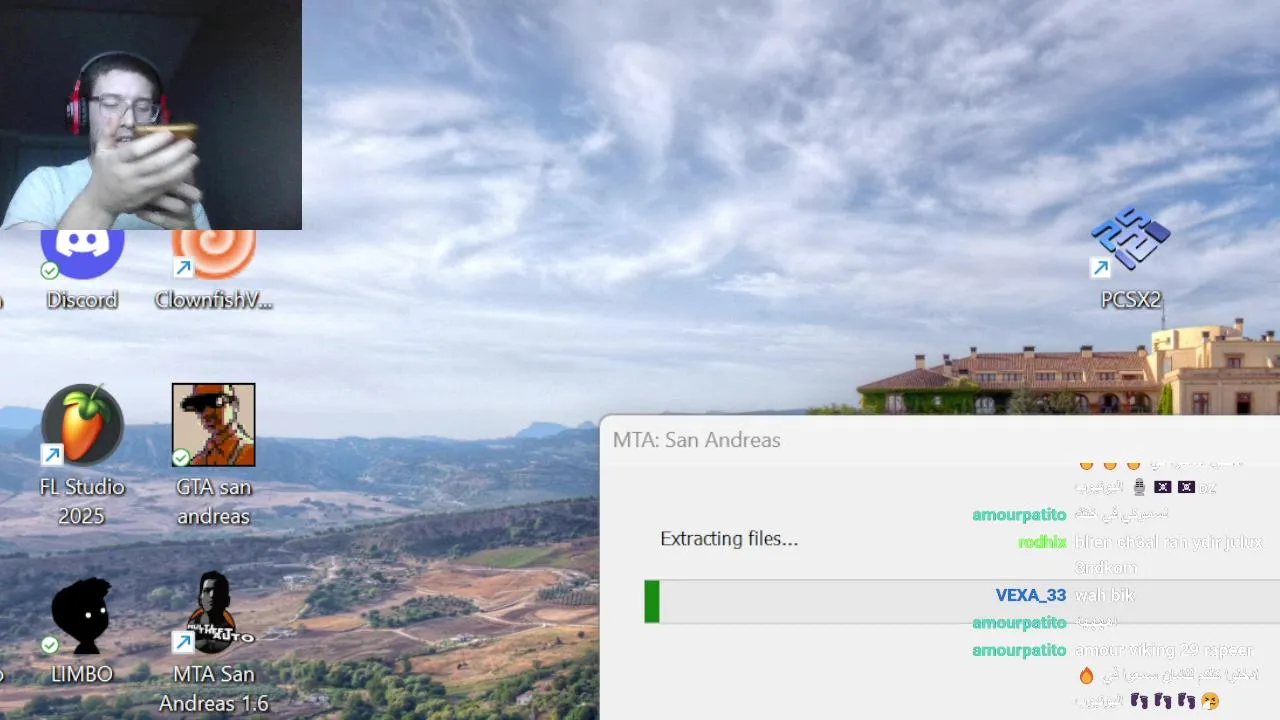Screen dimensions: 1280x720
Task: Click the Discord label text
Action: (82, 300)
